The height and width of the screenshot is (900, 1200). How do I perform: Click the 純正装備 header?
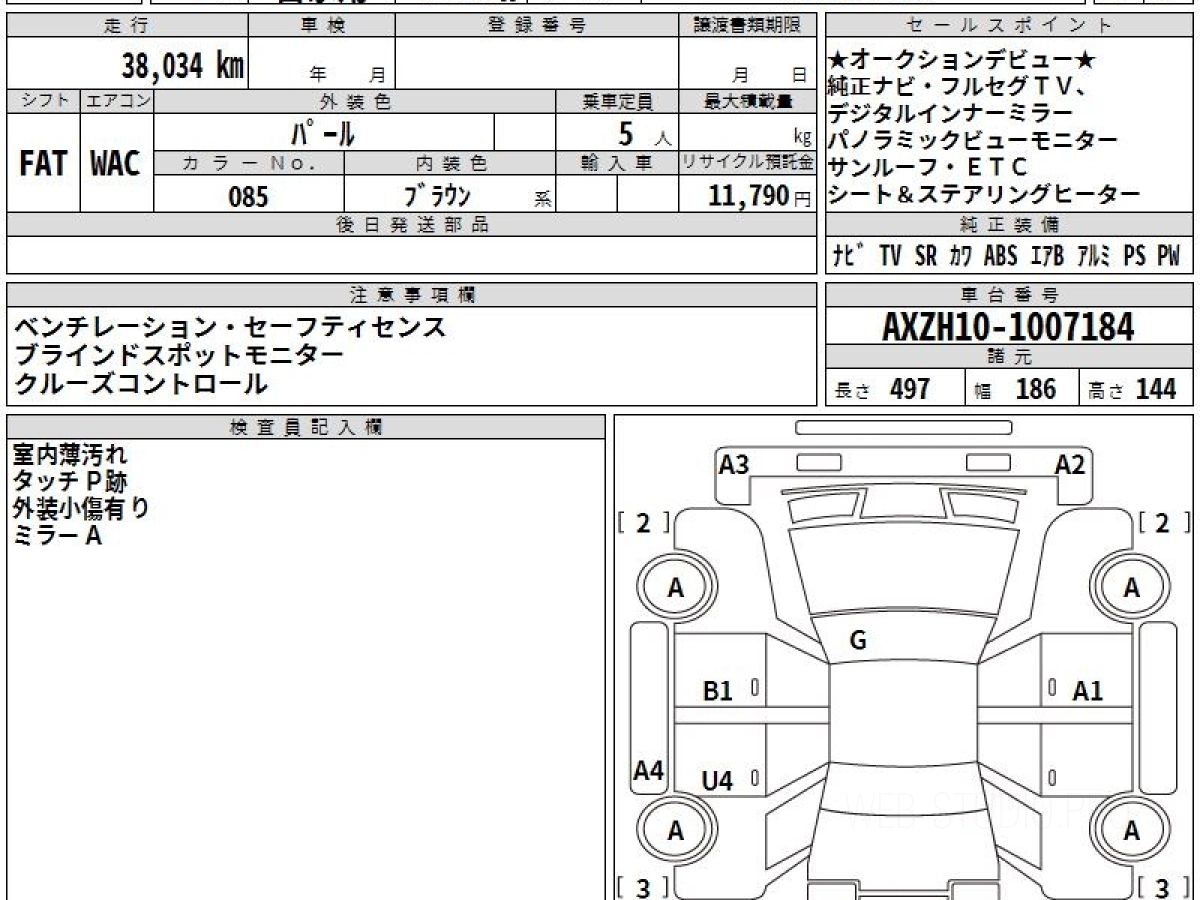(x=1010, y=225)
